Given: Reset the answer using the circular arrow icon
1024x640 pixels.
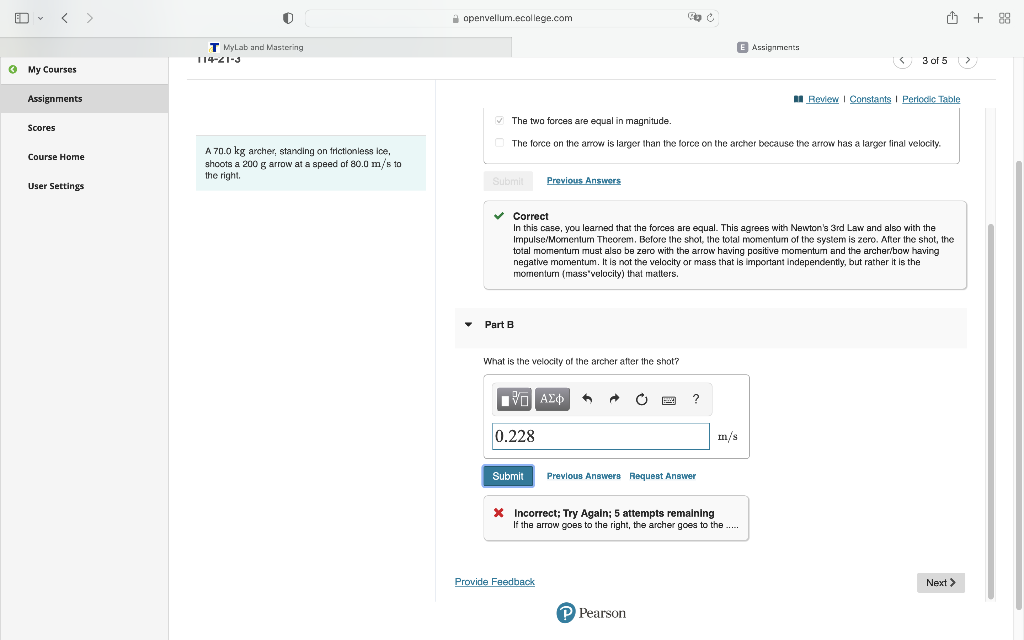Looking at the screenshot, I should click(641, 398).
